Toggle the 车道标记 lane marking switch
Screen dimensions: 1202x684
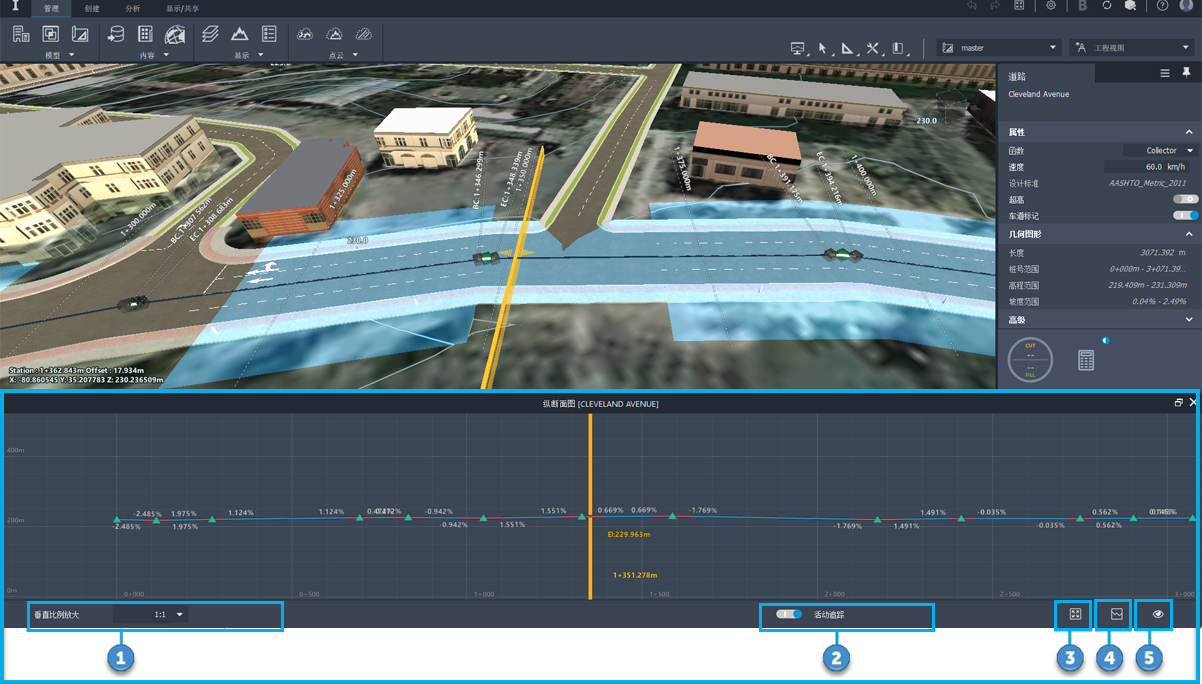coord(1185,215)
